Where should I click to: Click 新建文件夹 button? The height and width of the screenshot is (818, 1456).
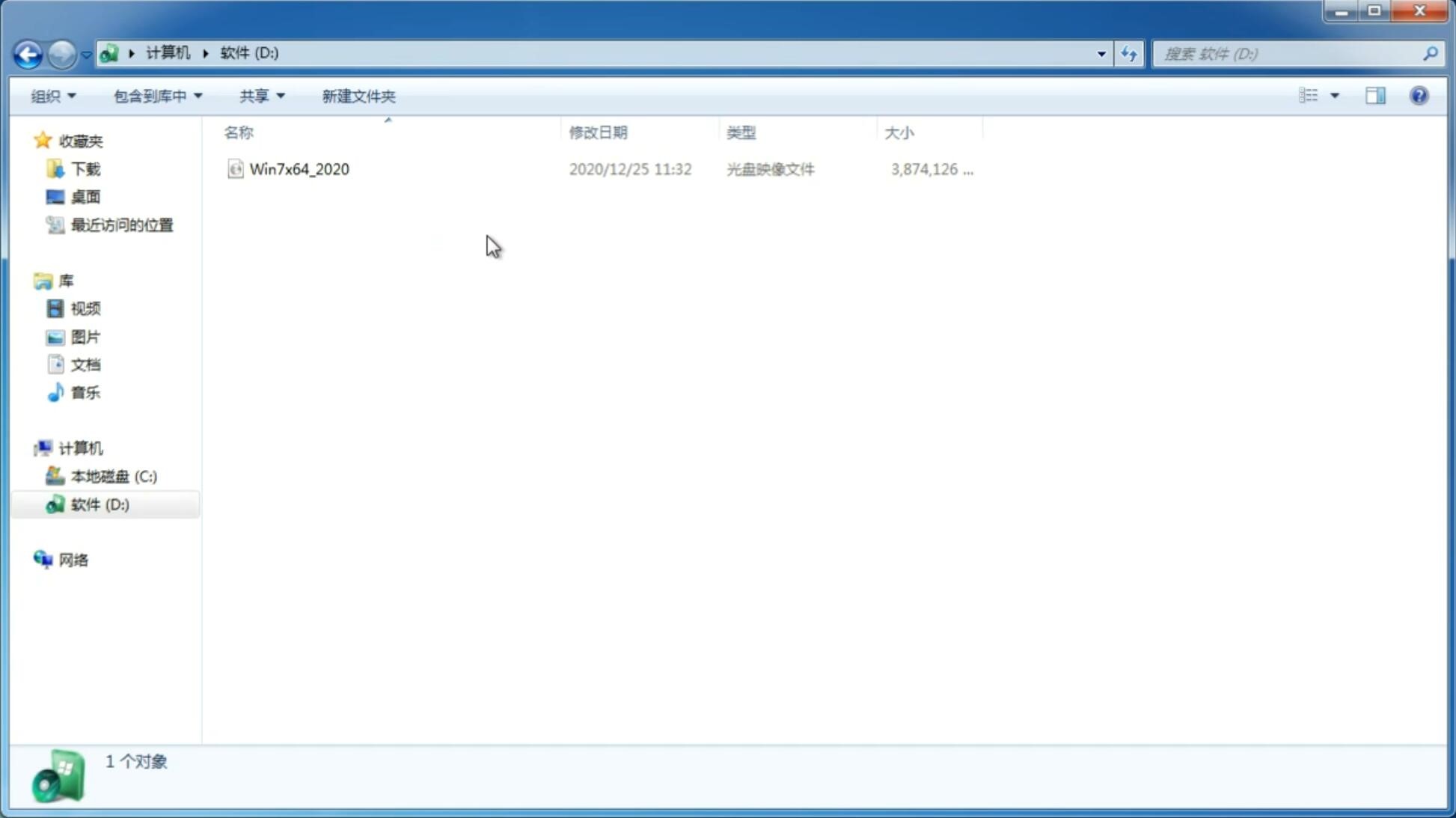point(359,95)
